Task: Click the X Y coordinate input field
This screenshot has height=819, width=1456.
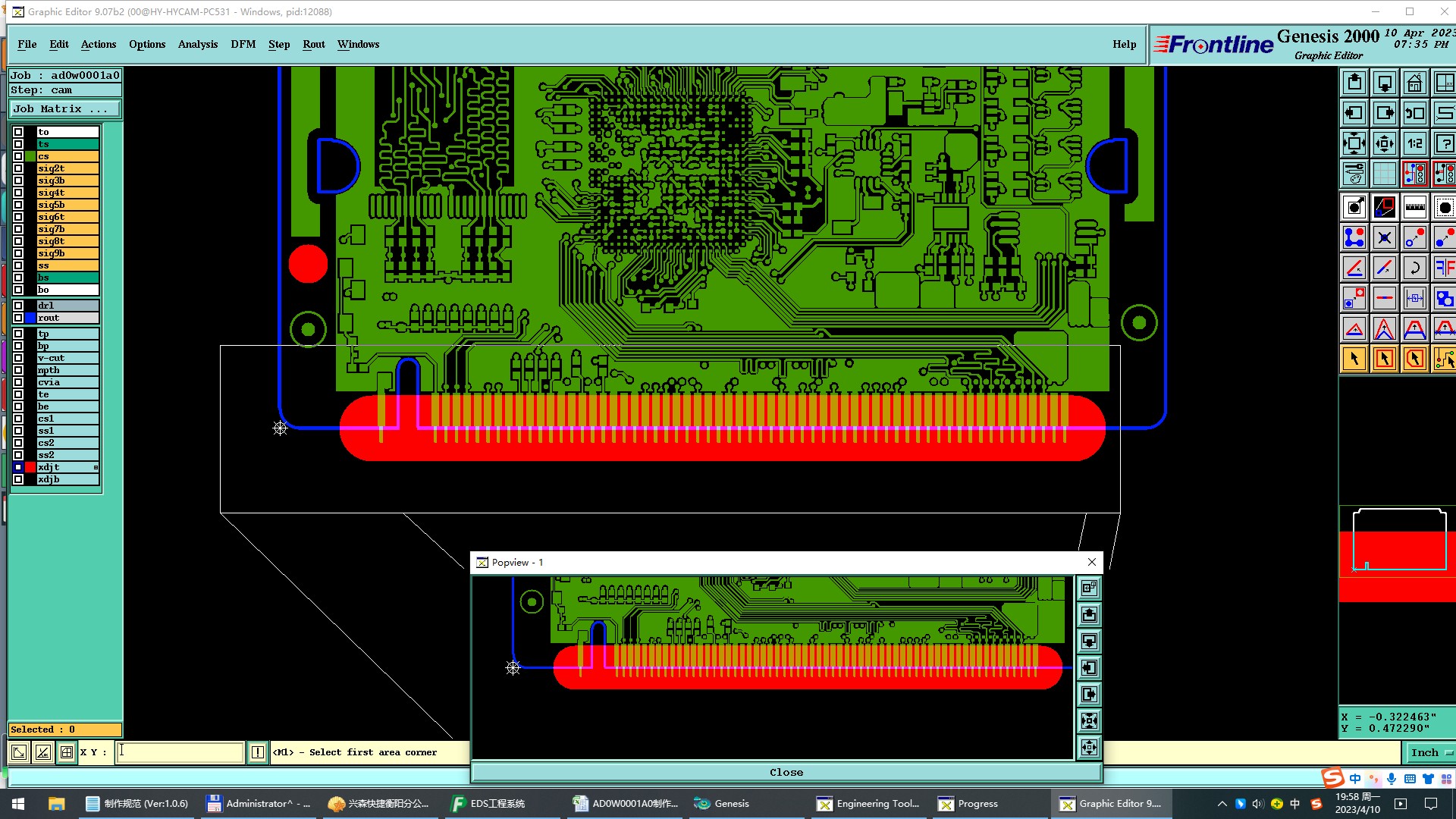Action: (x=180, y=752)
